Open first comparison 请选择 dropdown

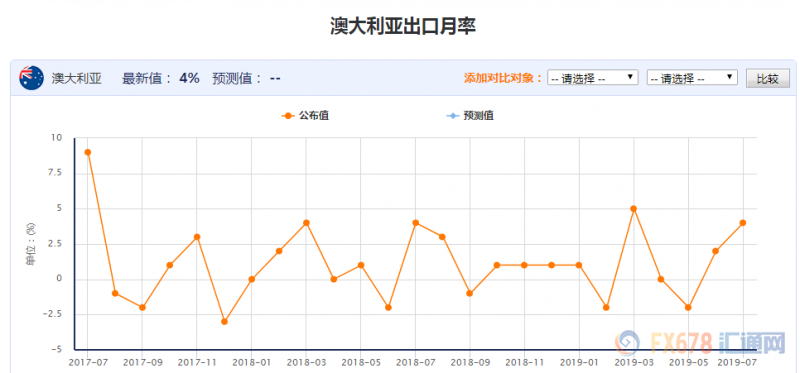click(x=593, y=78)
